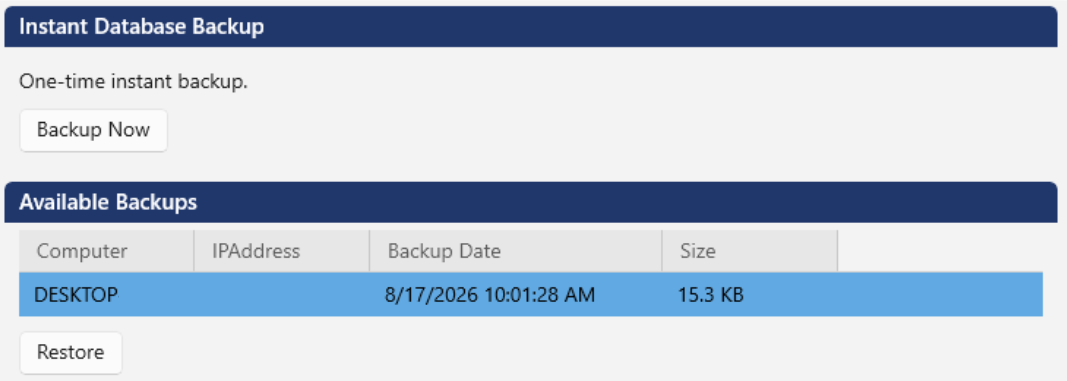1067x381 pixels.
Task: Click the 10:01:28 AM time text
Action: click(540, 295)
